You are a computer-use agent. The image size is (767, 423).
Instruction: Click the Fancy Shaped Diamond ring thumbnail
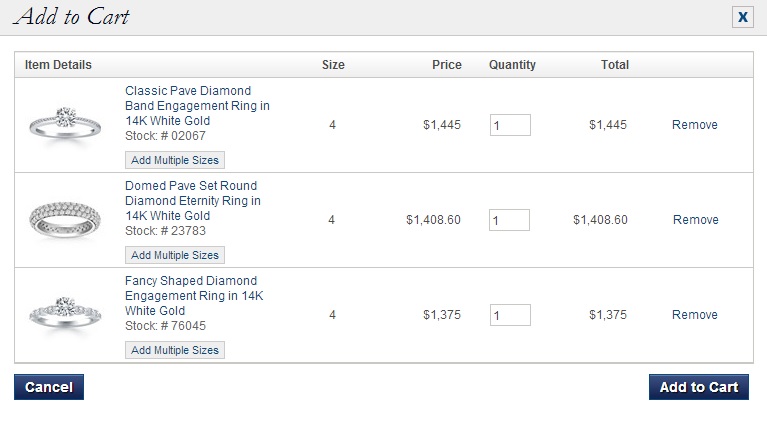65,314
